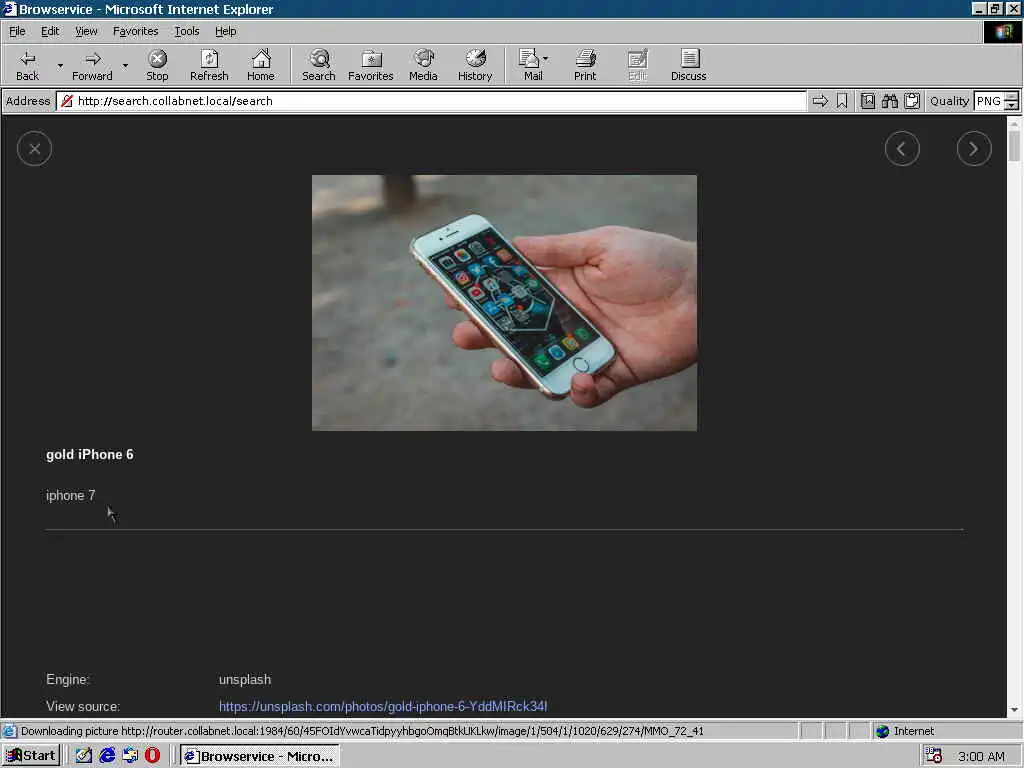Open the Help menu
The width and height of the screenshot is (1024, 768).
click(x=225, y=31)
